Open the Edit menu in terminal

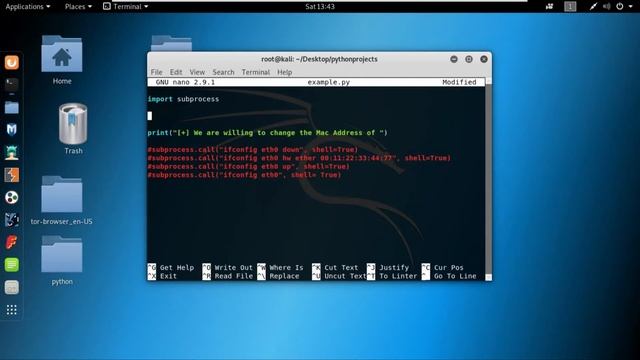click(176, 72)
